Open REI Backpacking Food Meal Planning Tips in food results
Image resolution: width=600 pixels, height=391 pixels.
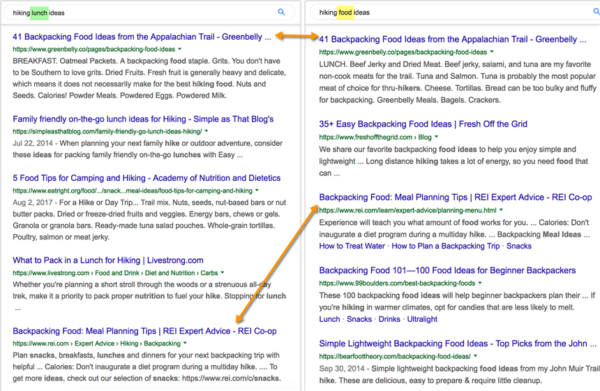tap(455, 197)
